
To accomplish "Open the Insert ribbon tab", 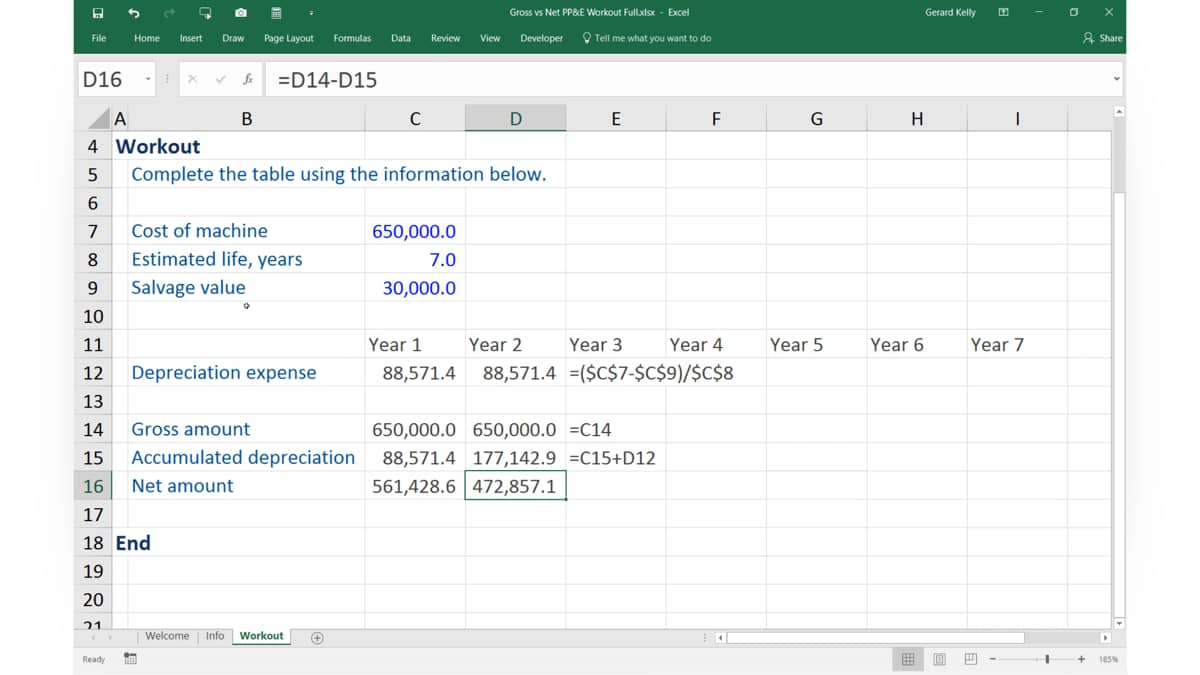I will tap(191, 38).
